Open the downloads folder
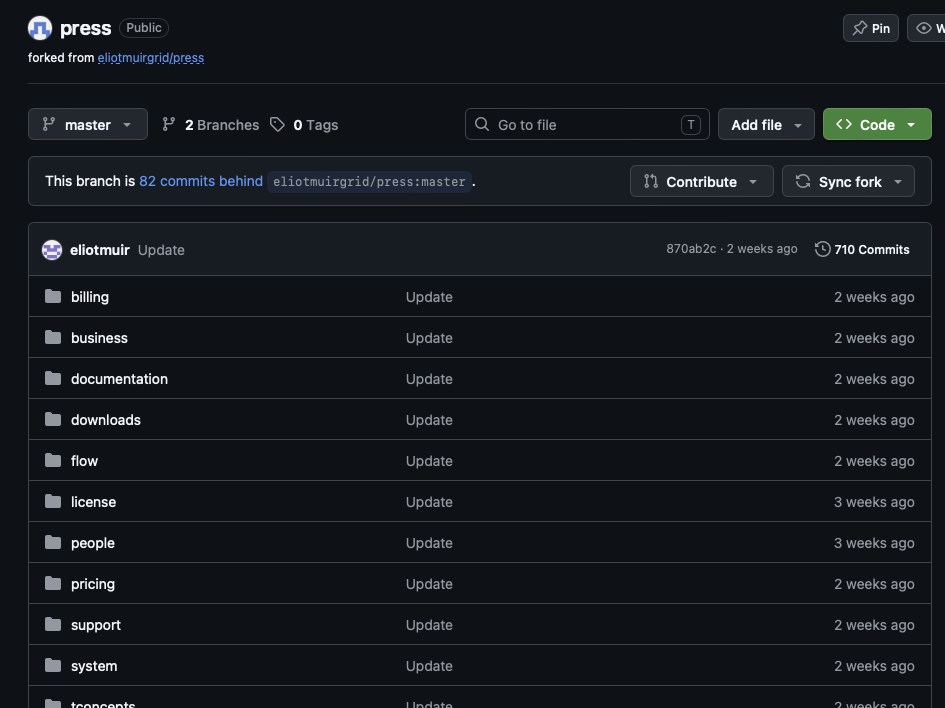Viewport: 945px width, 708px height. tap(105, 420)
